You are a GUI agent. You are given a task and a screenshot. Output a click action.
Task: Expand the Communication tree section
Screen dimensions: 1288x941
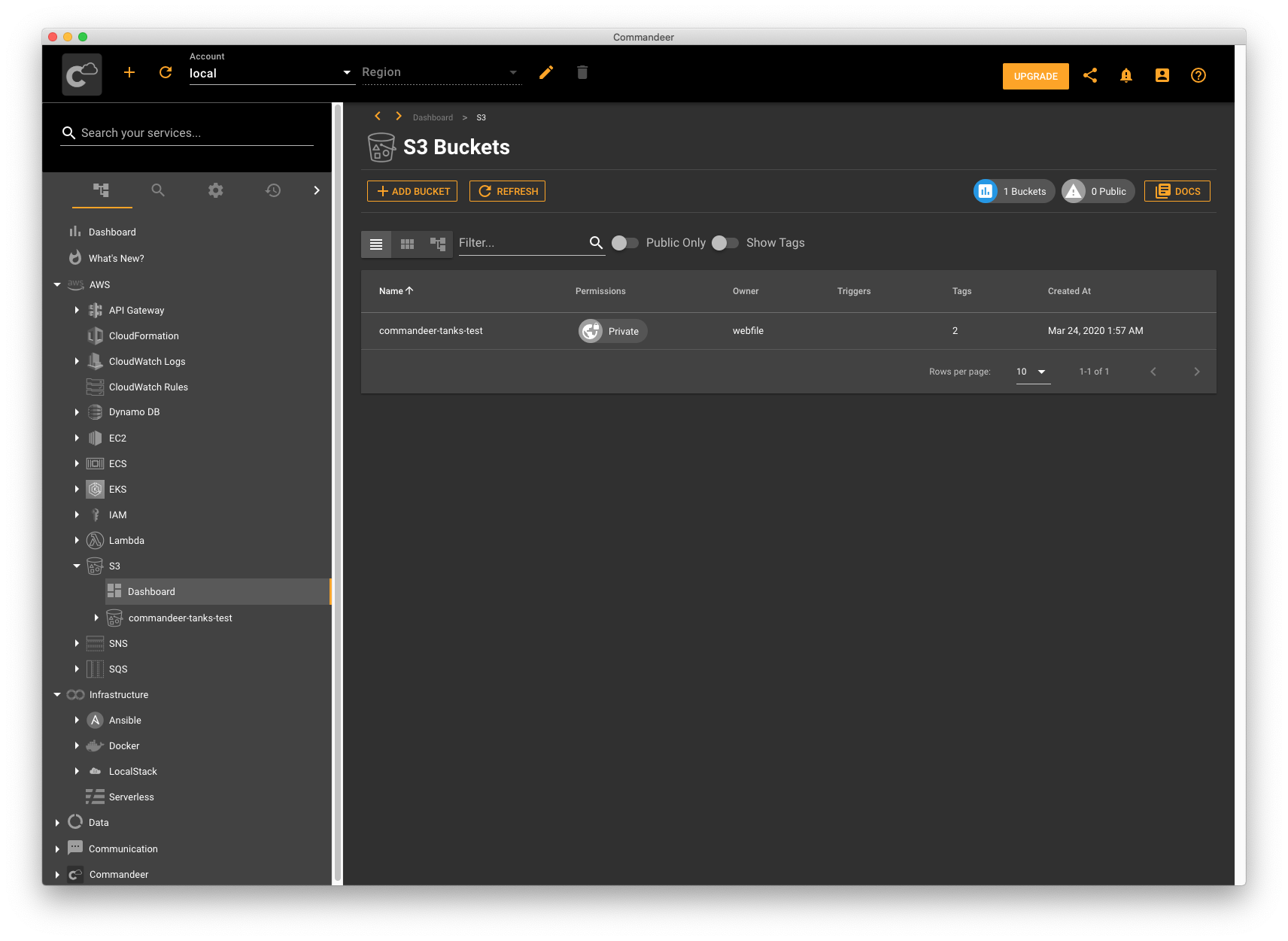point(57,848)
